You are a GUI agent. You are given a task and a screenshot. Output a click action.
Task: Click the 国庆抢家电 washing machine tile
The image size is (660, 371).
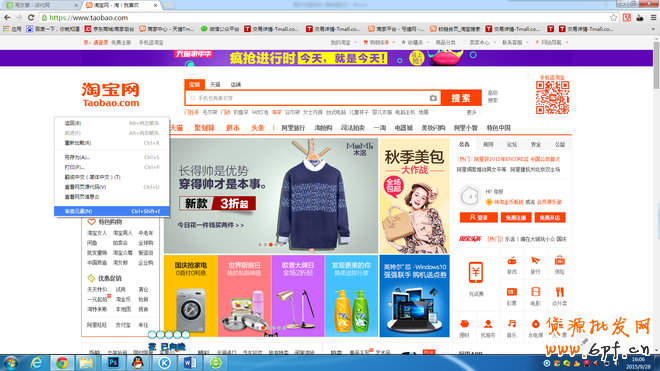191,296
